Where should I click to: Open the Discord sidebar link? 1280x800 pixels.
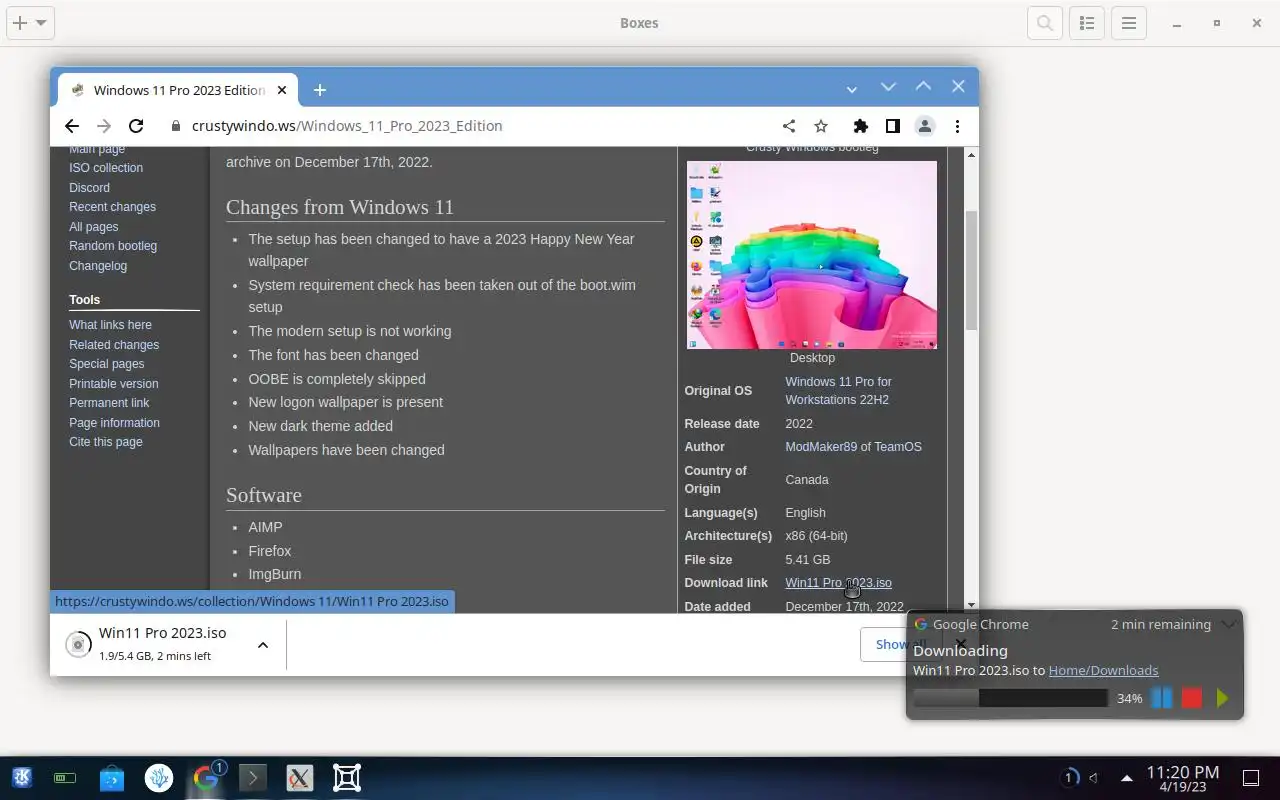click(89, 187)
